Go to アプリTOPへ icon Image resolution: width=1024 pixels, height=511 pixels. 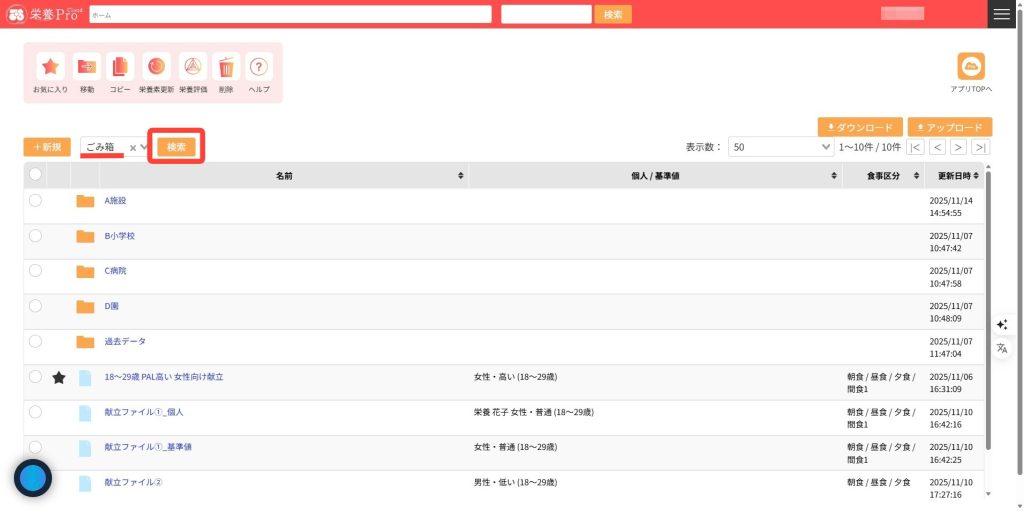point(970,66)
